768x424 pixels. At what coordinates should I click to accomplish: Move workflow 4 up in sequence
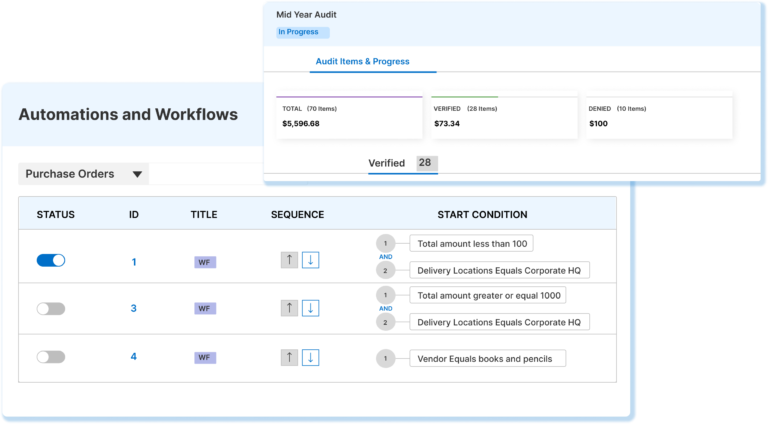pos(289,357)
